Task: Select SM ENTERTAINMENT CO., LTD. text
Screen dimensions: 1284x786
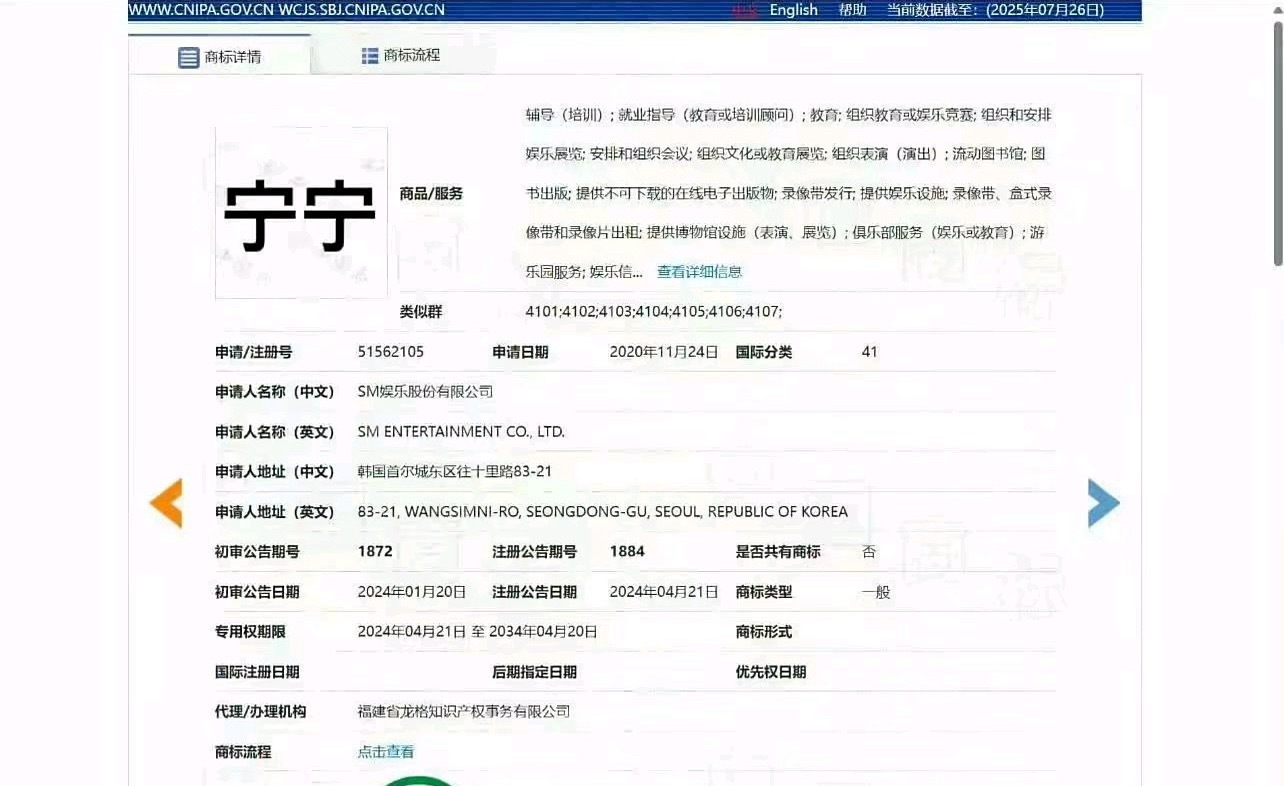Action: pos(461,432)
